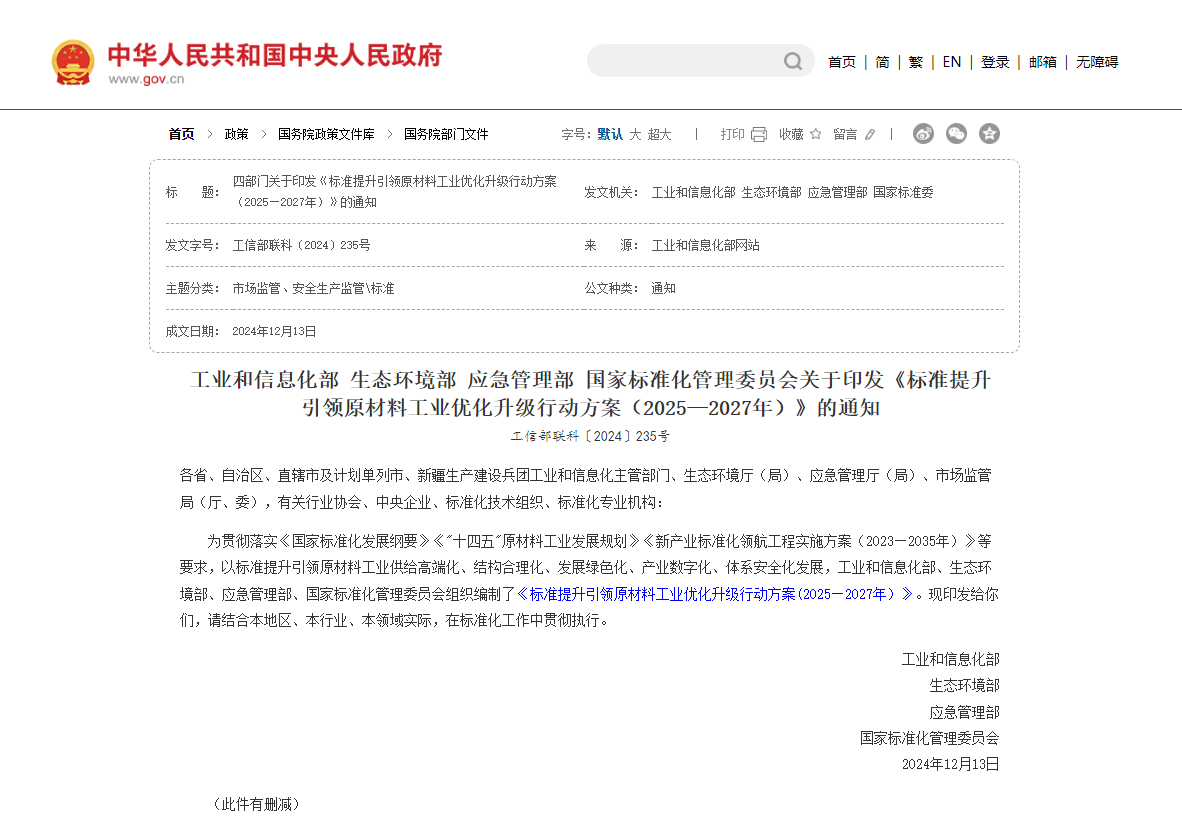This screenshot has height=817, width=1182.
Task: Select 默认 font size
Action: (x=610, y=134)
